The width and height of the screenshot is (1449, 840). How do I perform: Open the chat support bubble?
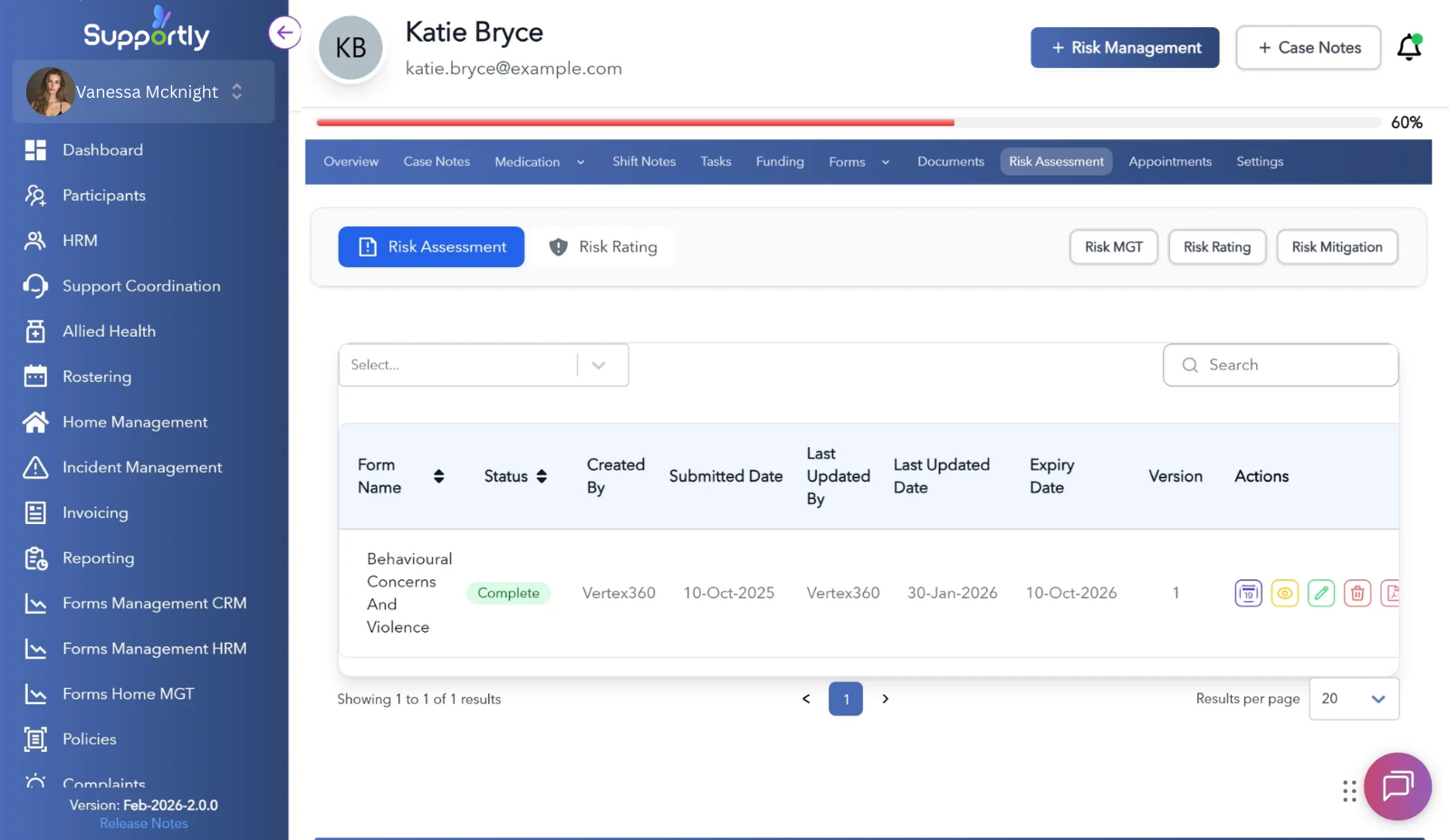coord(1397,786)
